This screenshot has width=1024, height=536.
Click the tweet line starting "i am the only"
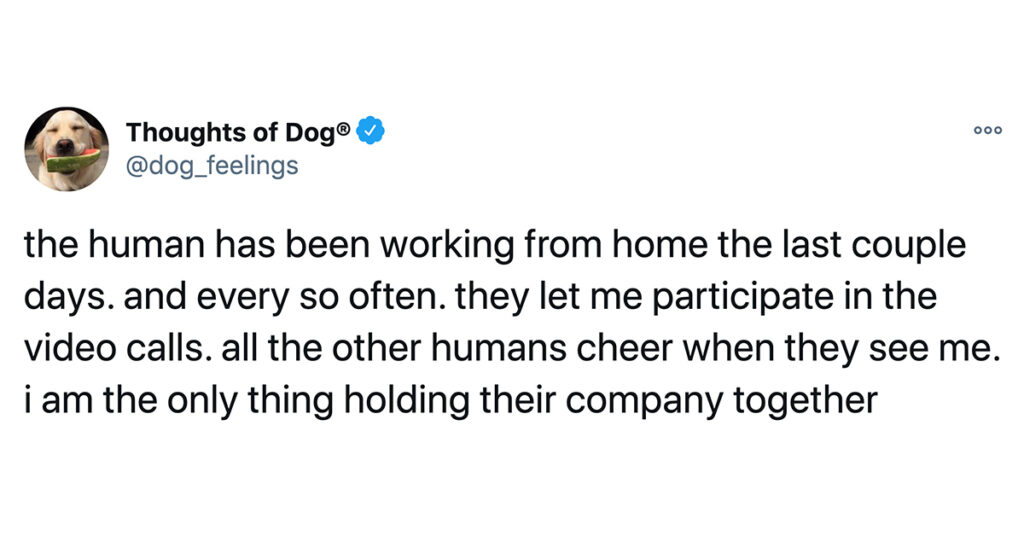(451, 401)
